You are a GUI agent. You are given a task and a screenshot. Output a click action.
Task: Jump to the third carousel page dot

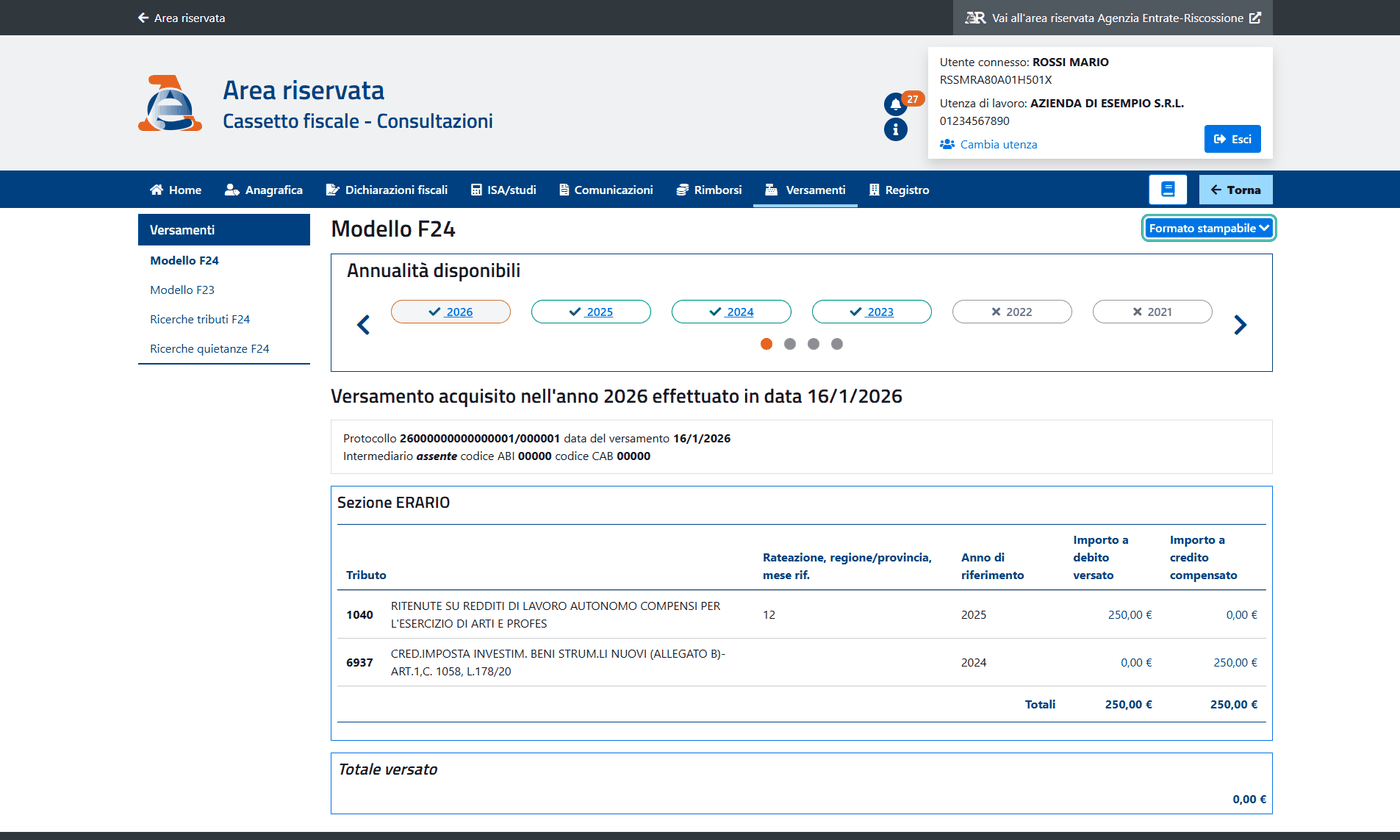(x=813, y=344)
